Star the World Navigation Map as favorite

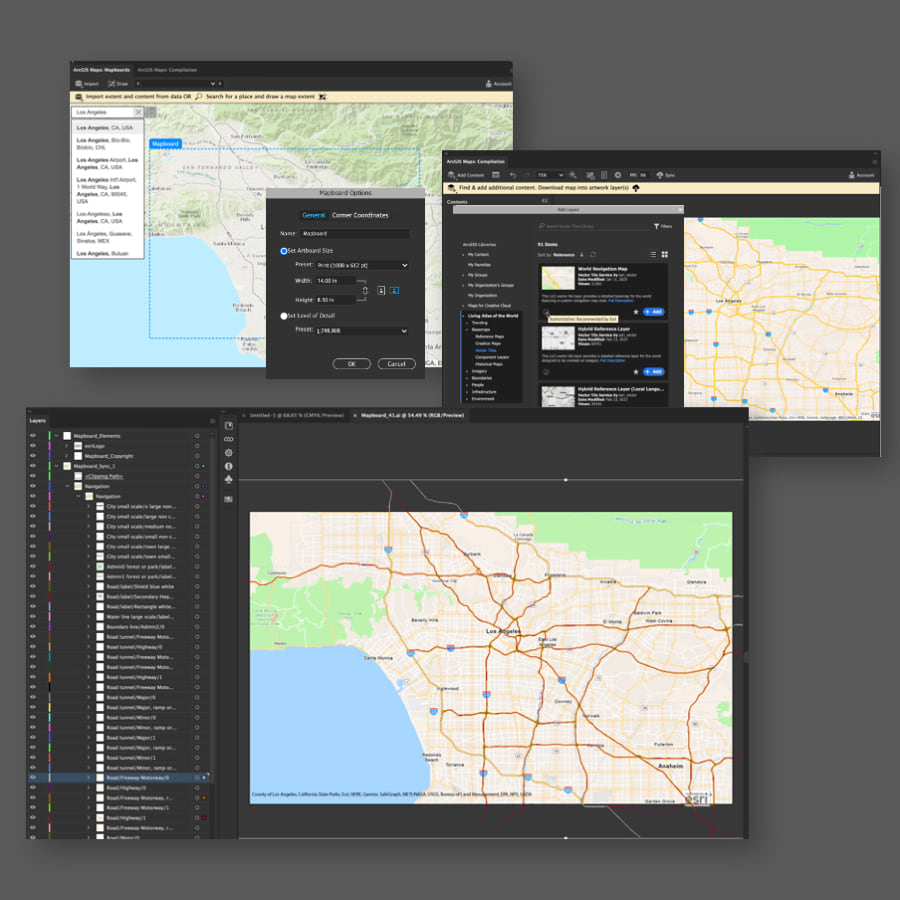tap(636, 312)
